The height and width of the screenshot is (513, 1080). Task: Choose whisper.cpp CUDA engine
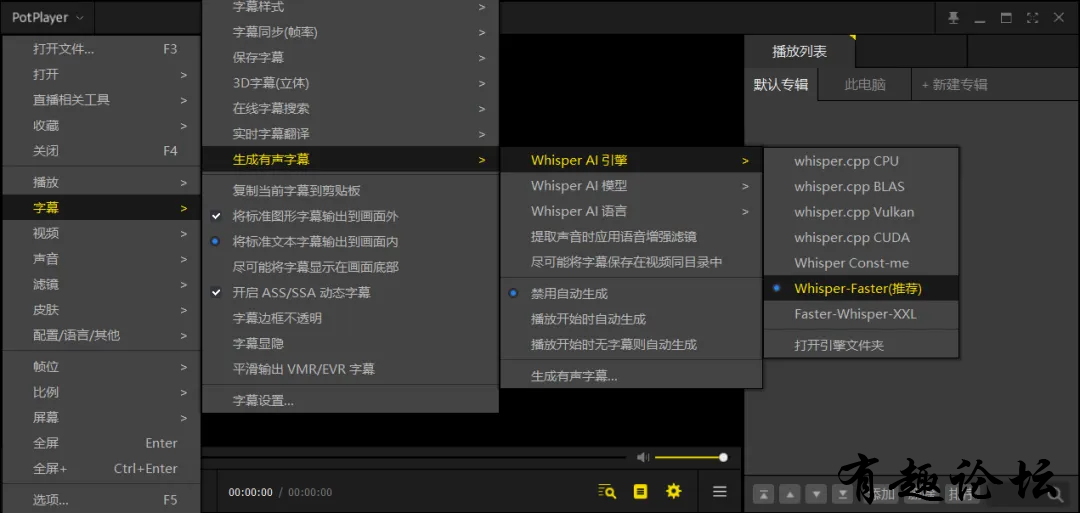point(861,238)
